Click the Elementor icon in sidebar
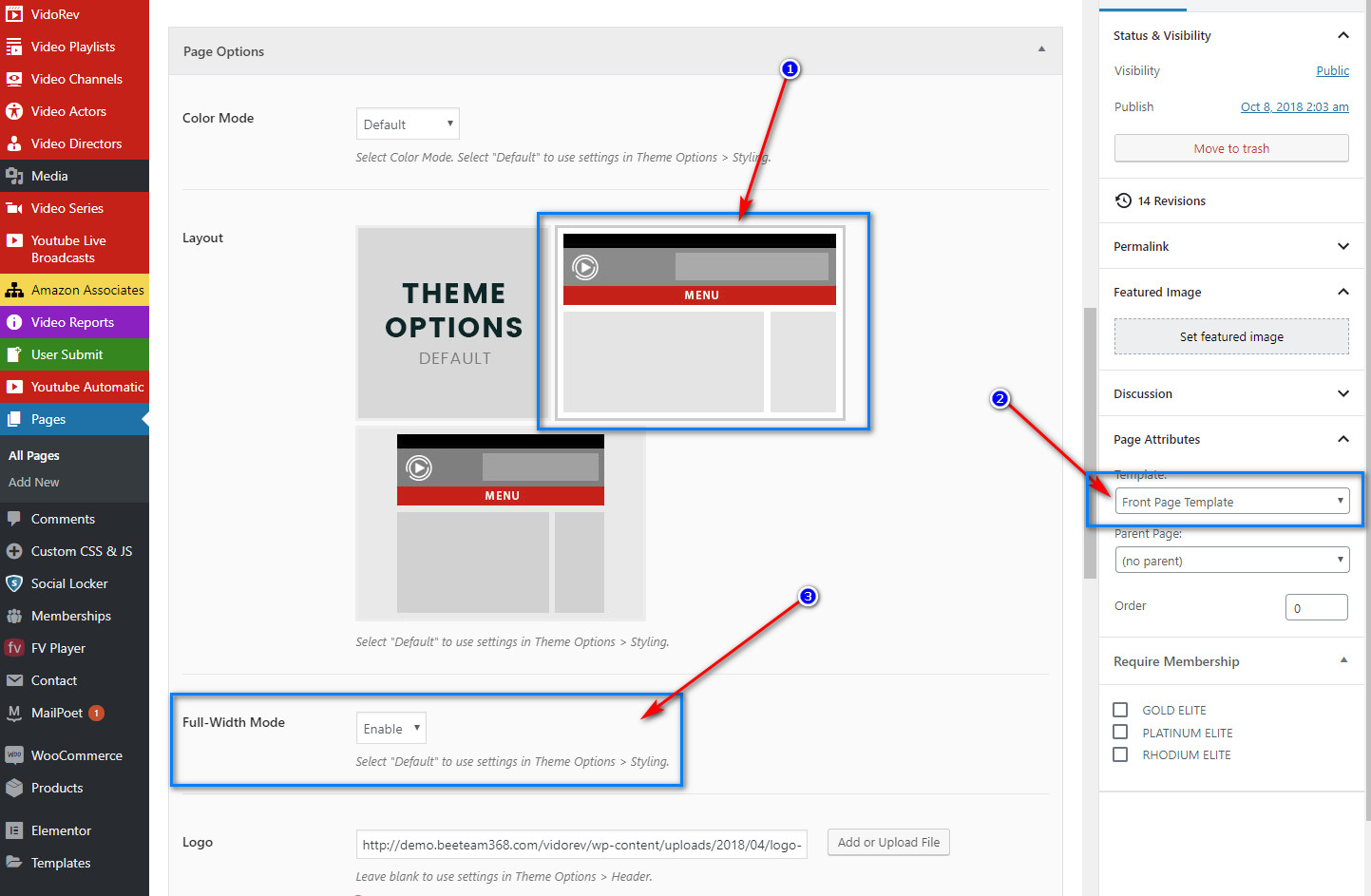Image resolution: width=1371 pixels, height=896 pixels. click(14, 830)
